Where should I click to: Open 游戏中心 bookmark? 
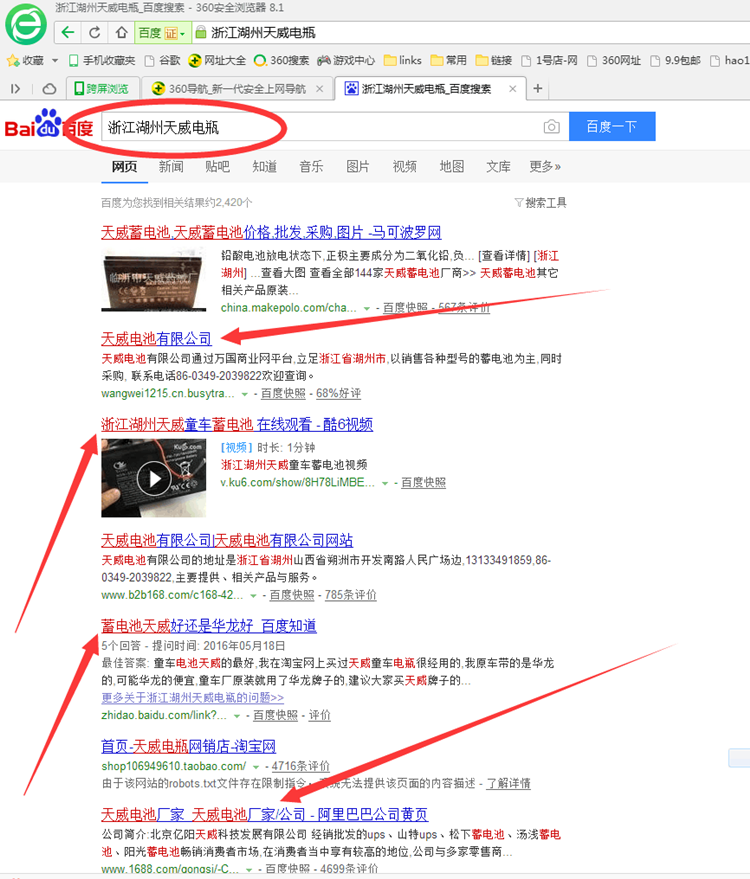(x=346, y=61)
